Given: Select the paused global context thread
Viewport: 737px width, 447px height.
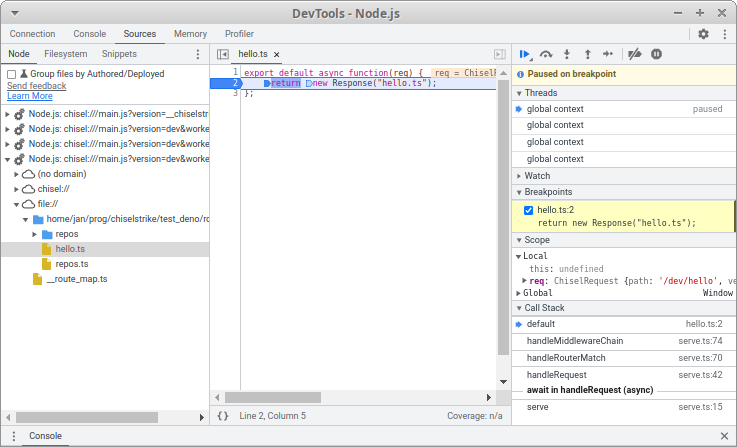Looking at the screenshot, I should pyautogui.click(x=623, y=109).
